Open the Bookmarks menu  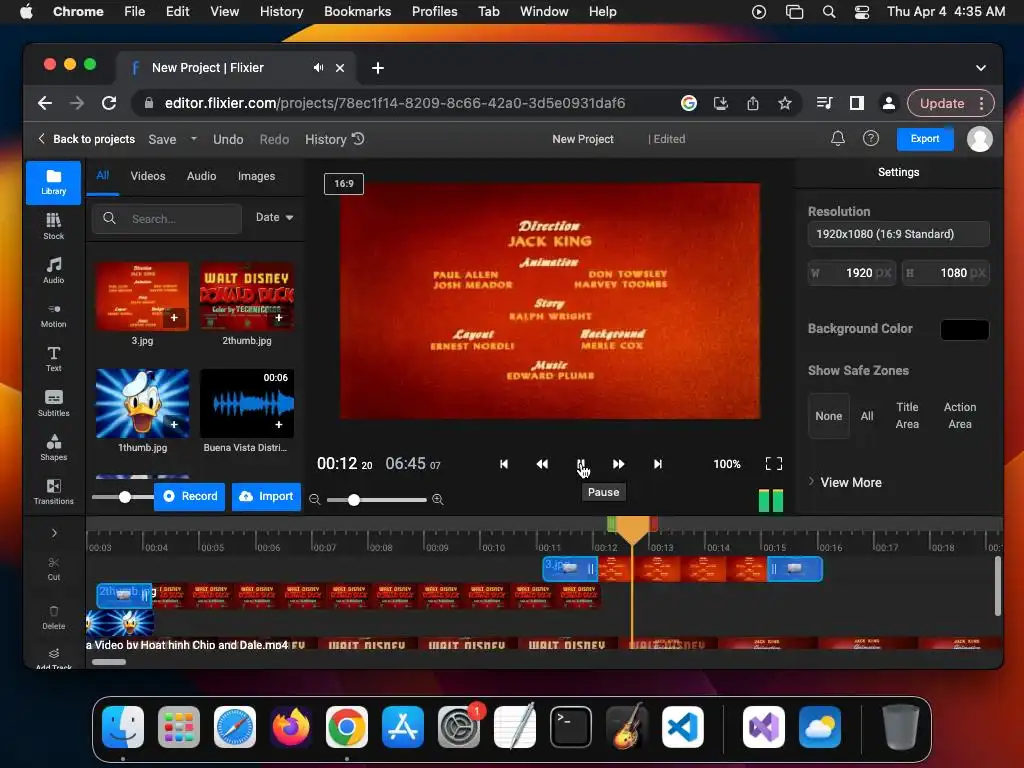point(357,12)
